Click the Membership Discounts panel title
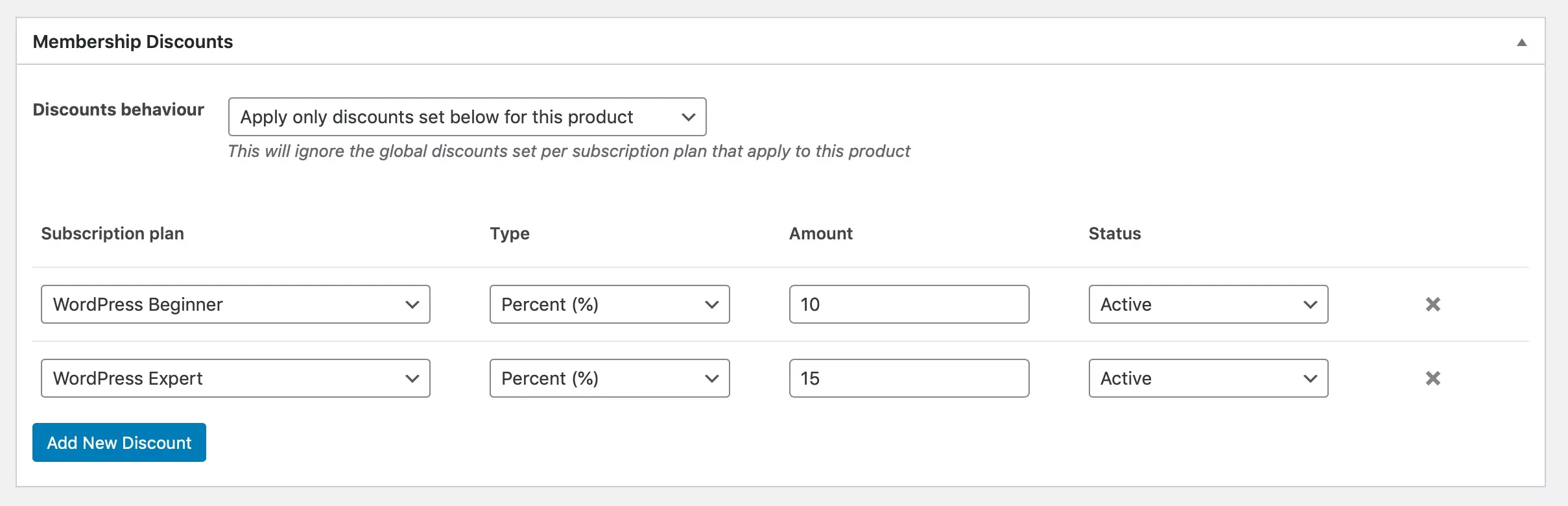 [133, 42]
